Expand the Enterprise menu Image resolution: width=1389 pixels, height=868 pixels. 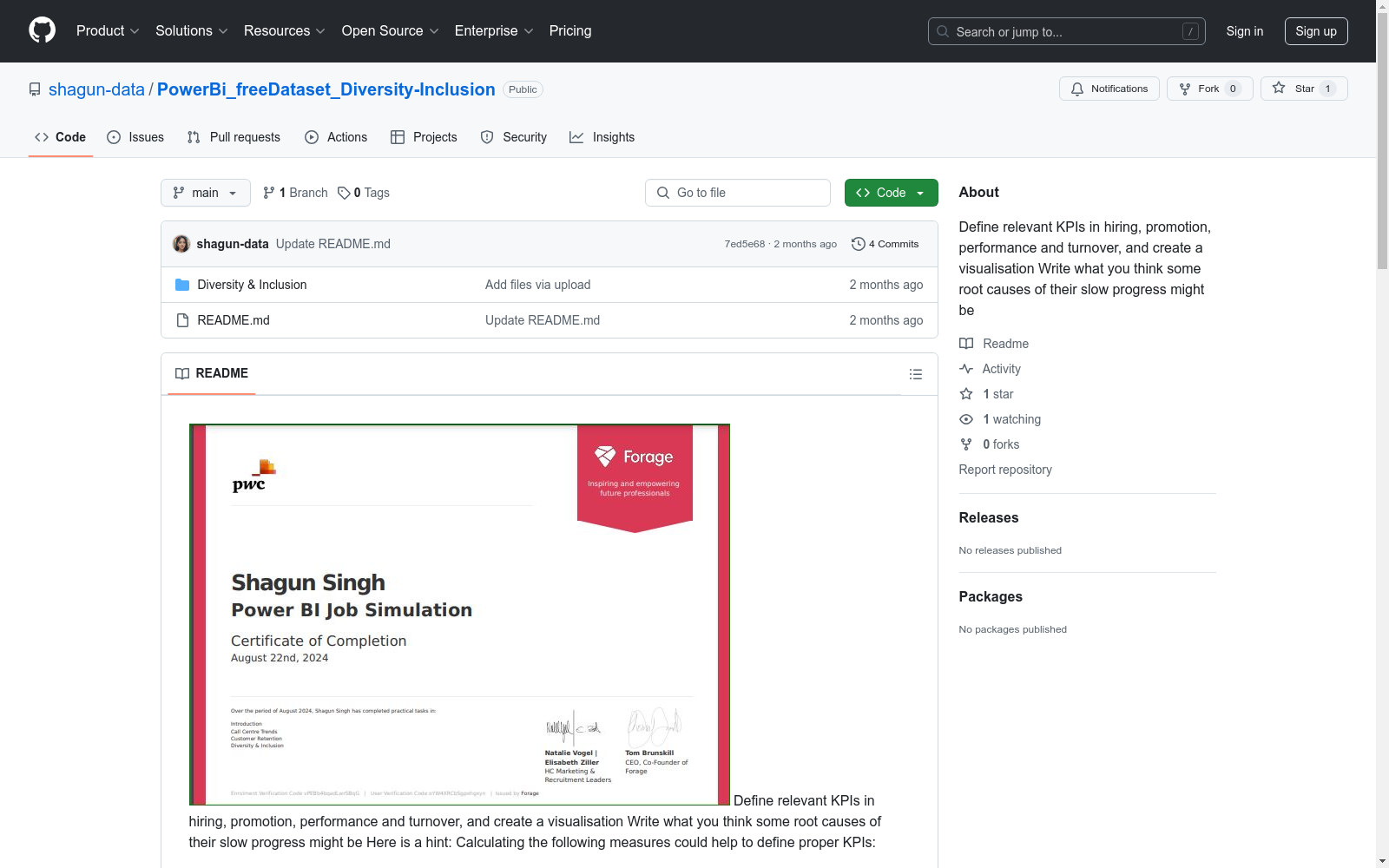pyautogui.click(x=494, y=31)
